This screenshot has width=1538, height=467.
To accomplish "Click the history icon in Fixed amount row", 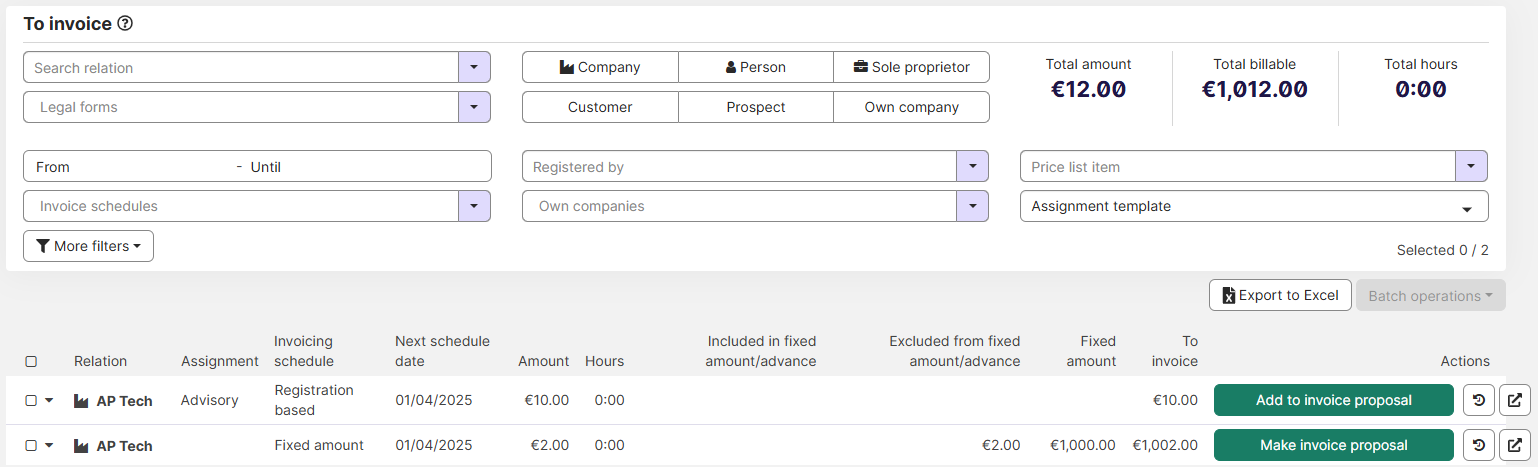I will coord(1479,445).
